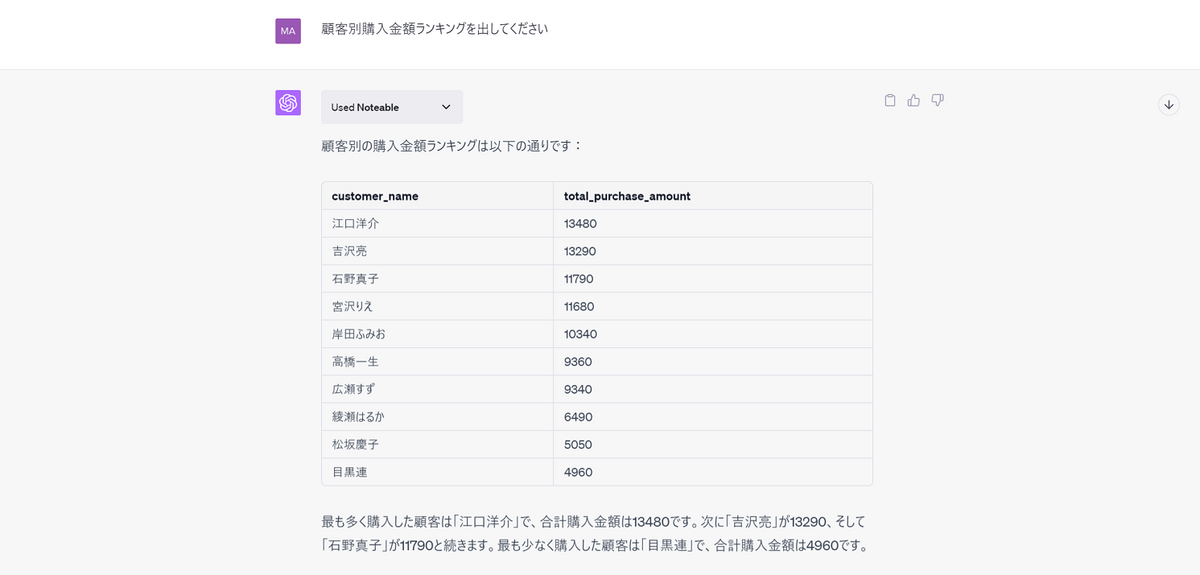Click the summary paragraph starting 最も多く購入した顧客
Screen dimensions: 1200x575
(x=595, y=533)
